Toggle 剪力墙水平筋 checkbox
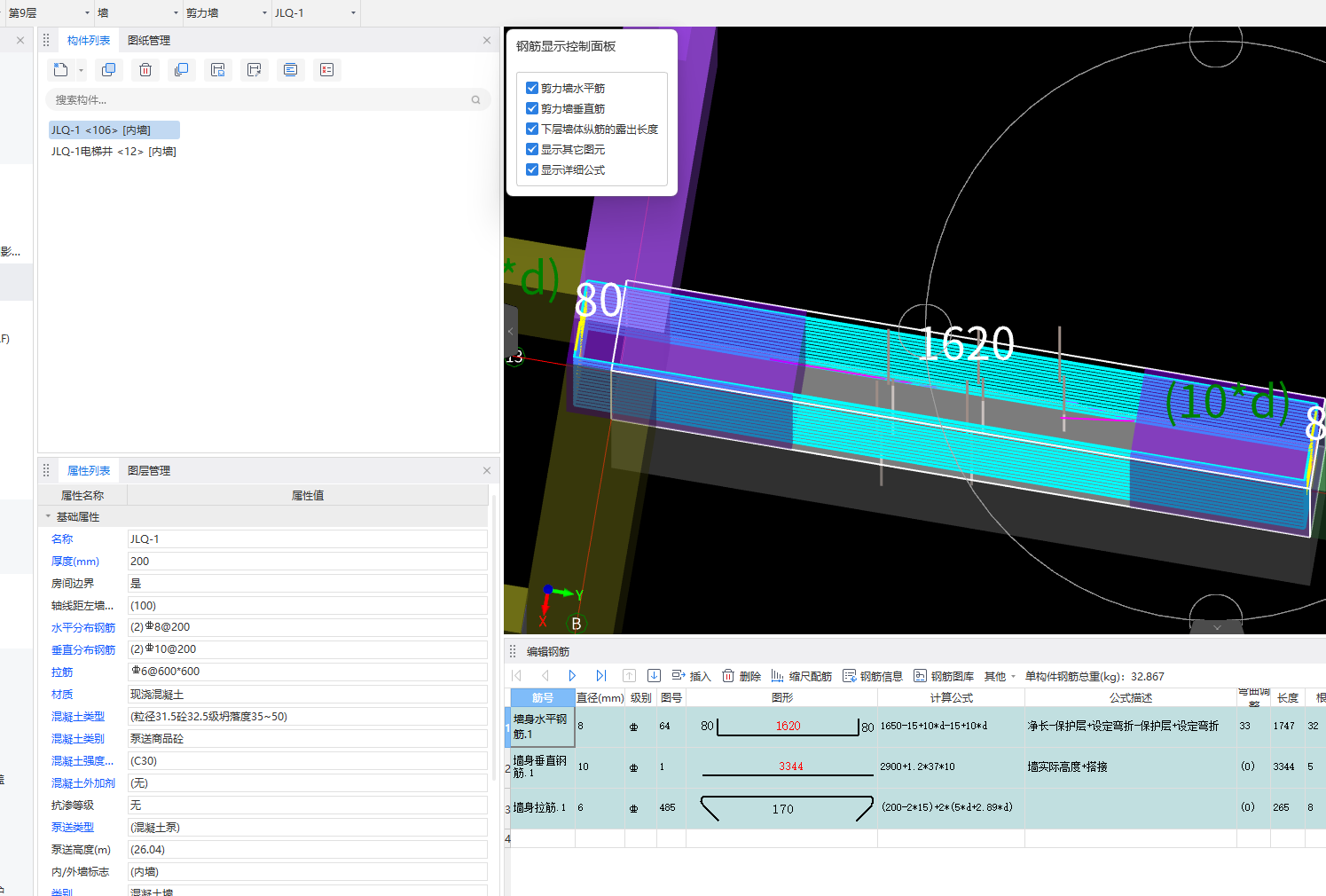 click(x=532, y=88)
